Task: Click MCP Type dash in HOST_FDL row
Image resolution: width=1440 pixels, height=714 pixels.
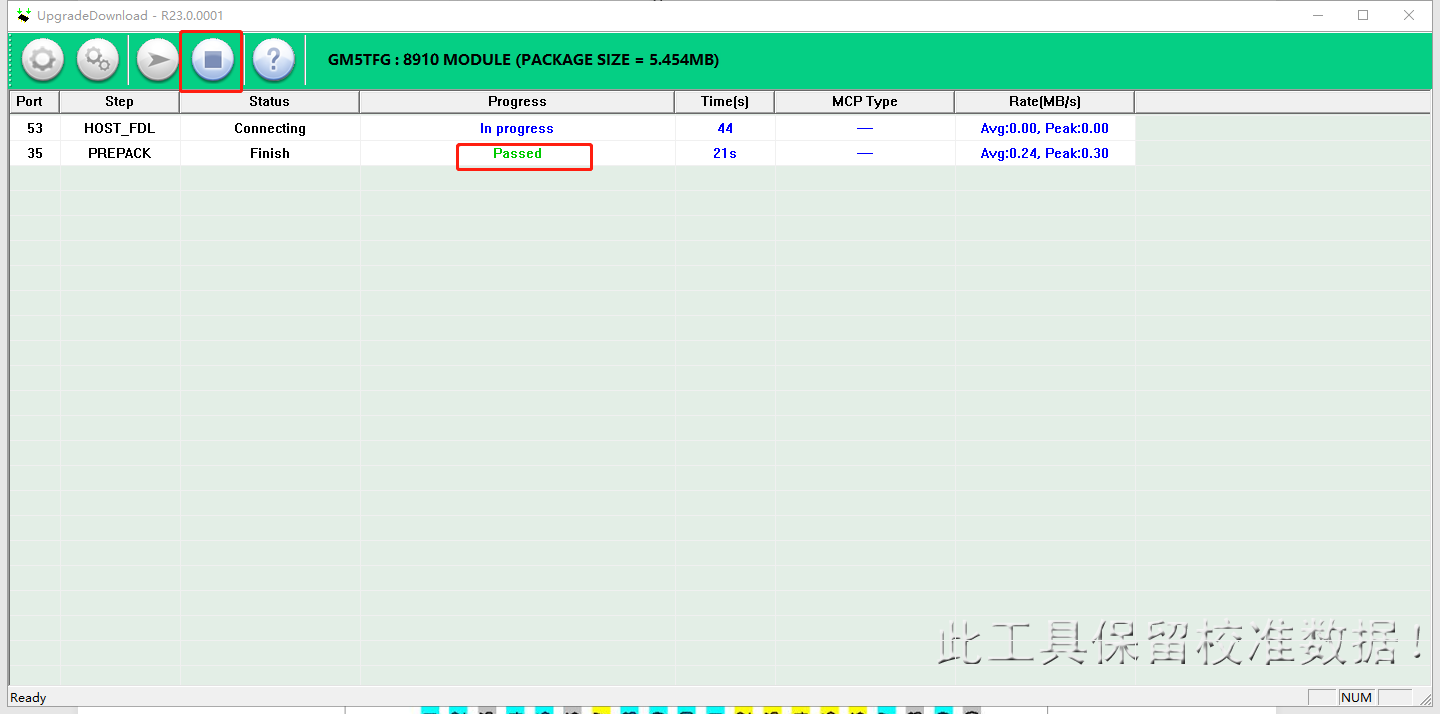Action: [865, 128]
